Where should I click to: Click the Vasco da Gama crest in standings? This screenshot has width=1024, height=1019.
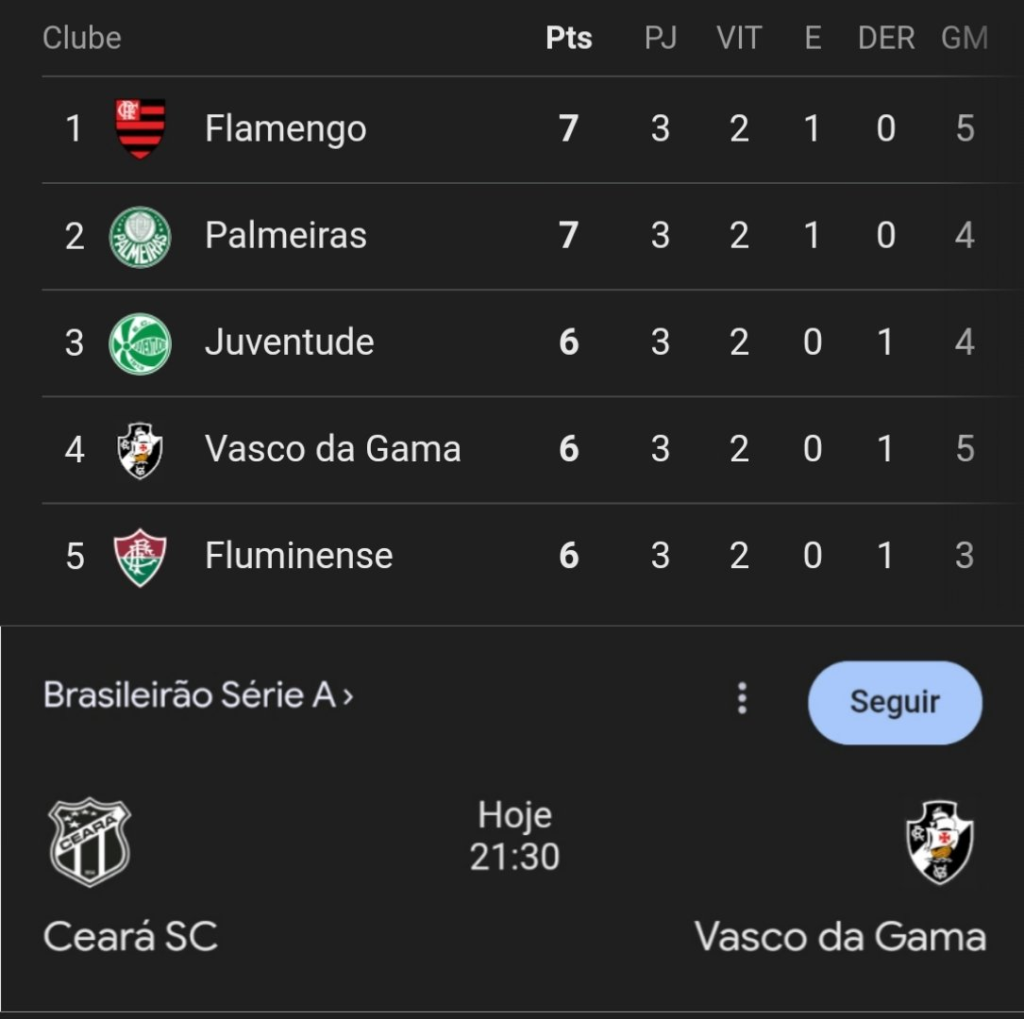(x=140, y=450)
